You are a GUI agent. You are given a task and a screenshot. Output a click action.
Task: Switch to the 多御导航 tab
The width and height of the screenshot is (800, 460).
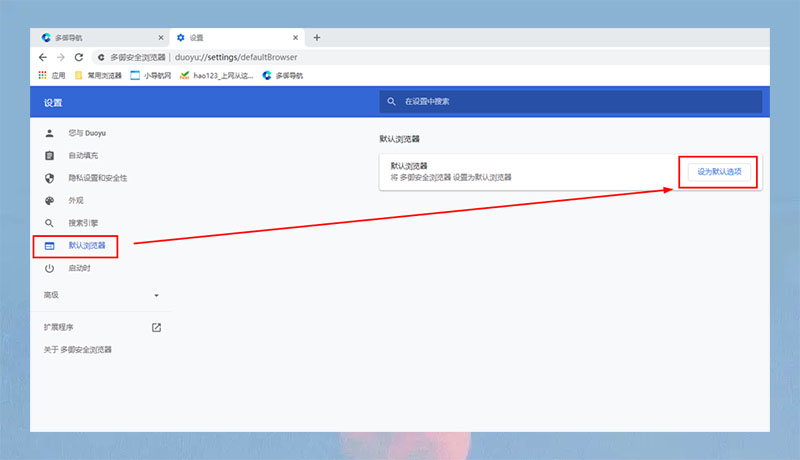click(99, 38)
